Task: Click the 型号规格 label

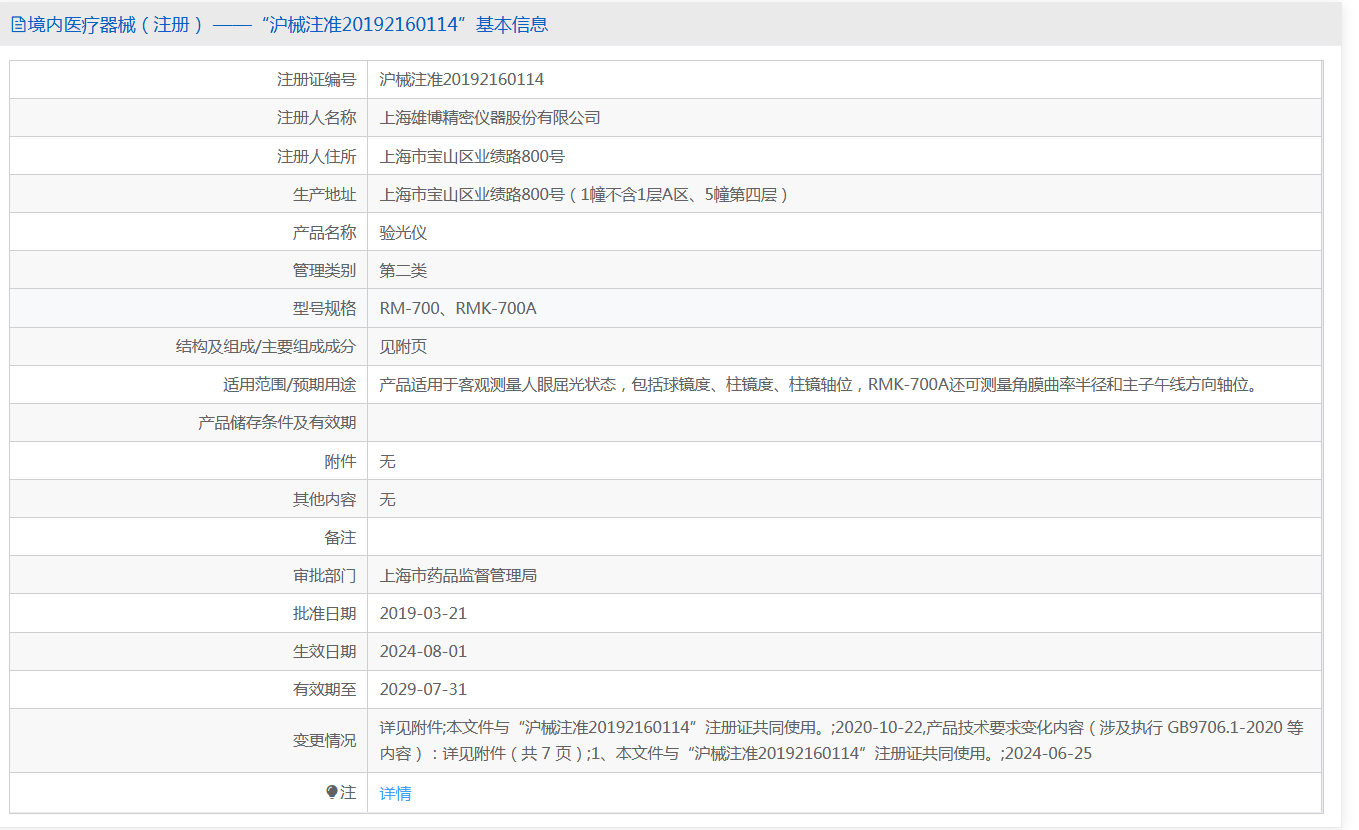Action: [x=324, y=308]
